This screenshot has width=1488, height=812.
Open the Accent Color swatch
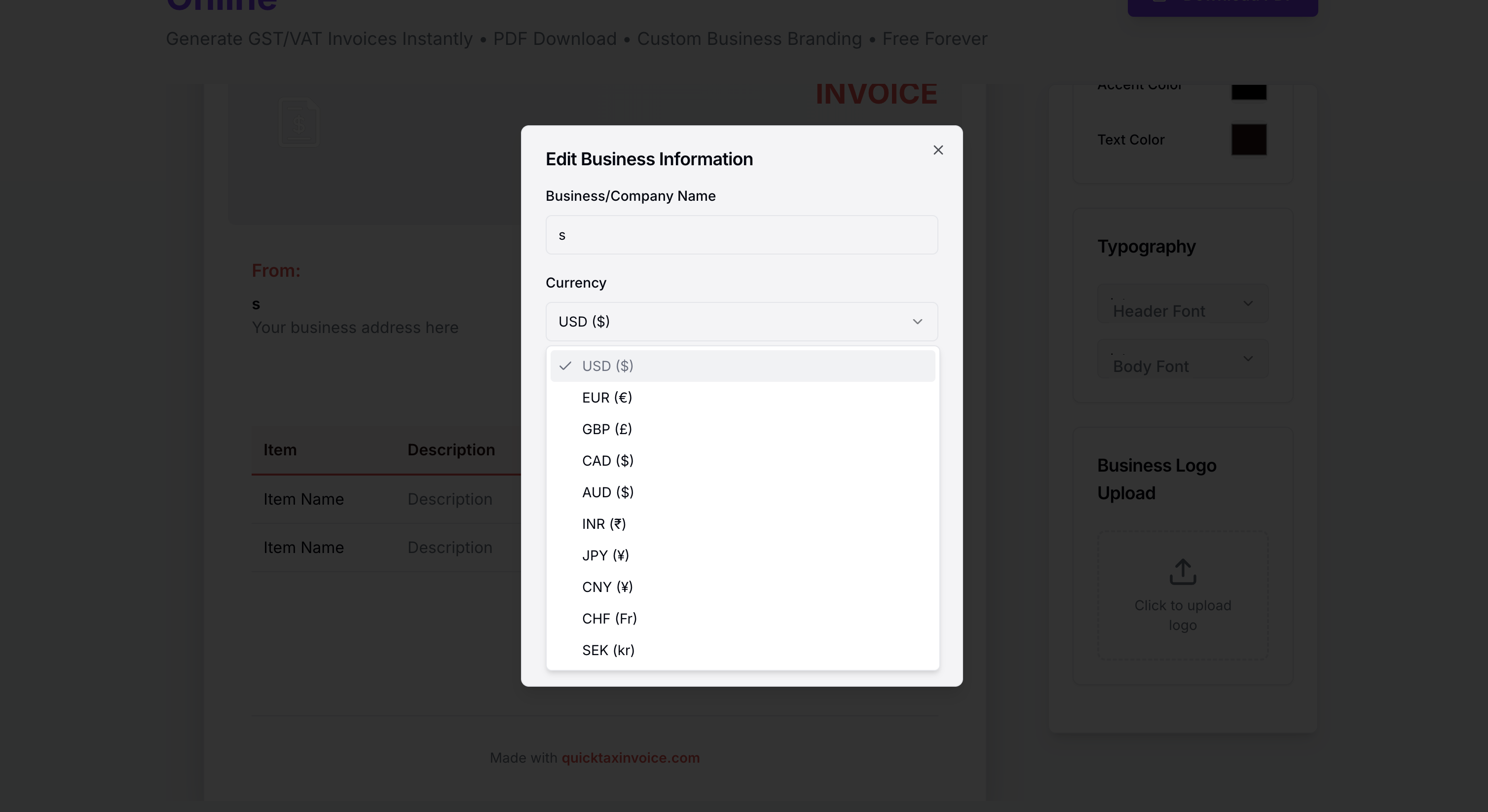1249,91
